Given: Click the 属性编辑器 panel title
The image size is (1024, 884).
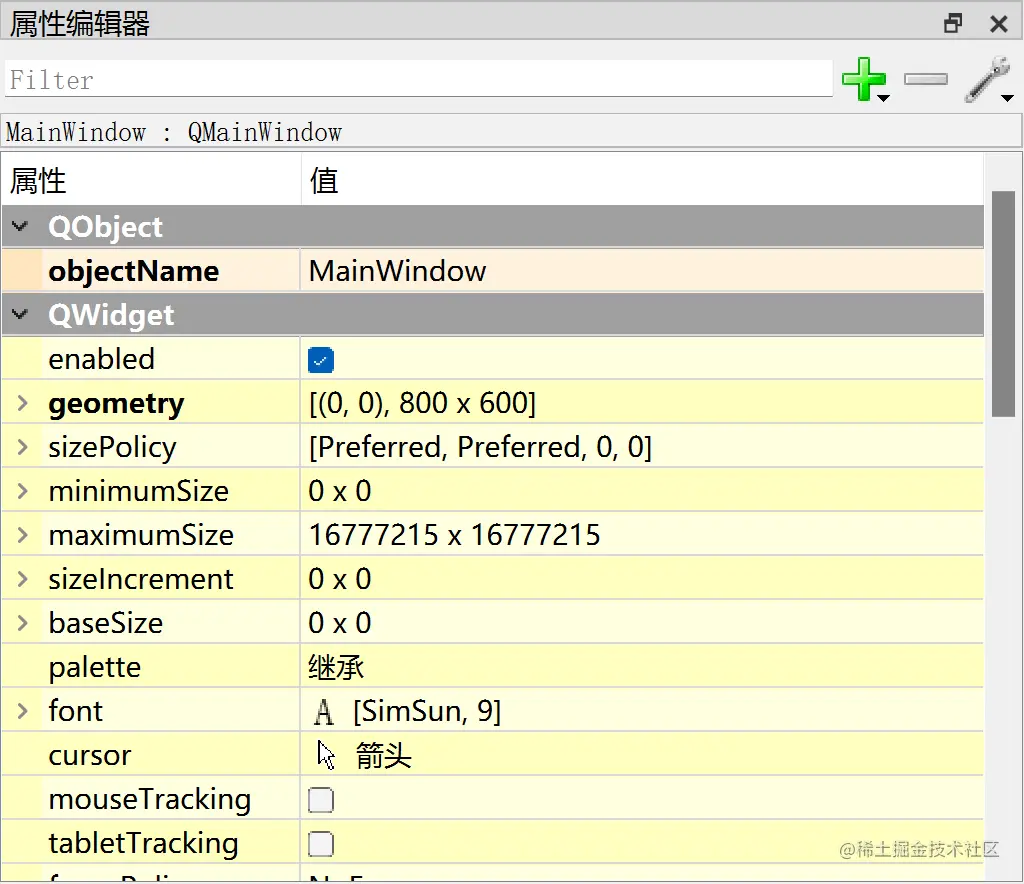Looking at the screenshot, I should pos(80,24).
